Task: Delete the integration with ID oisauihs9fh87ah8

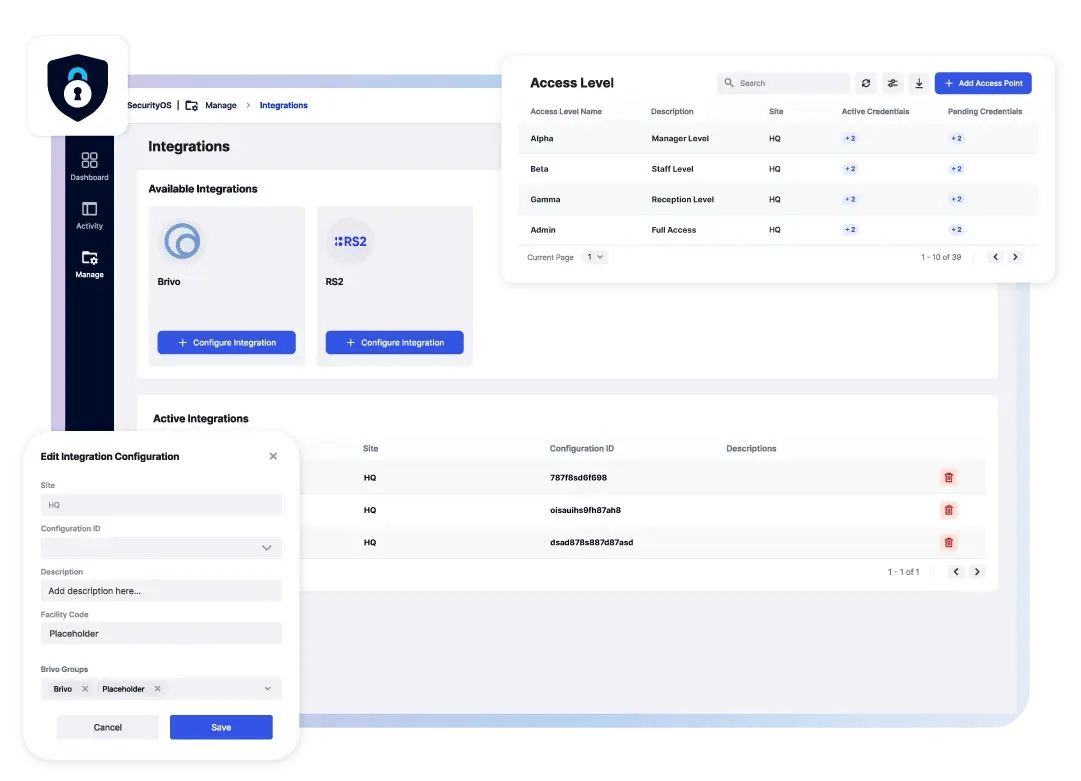Action: pos(948,510)
